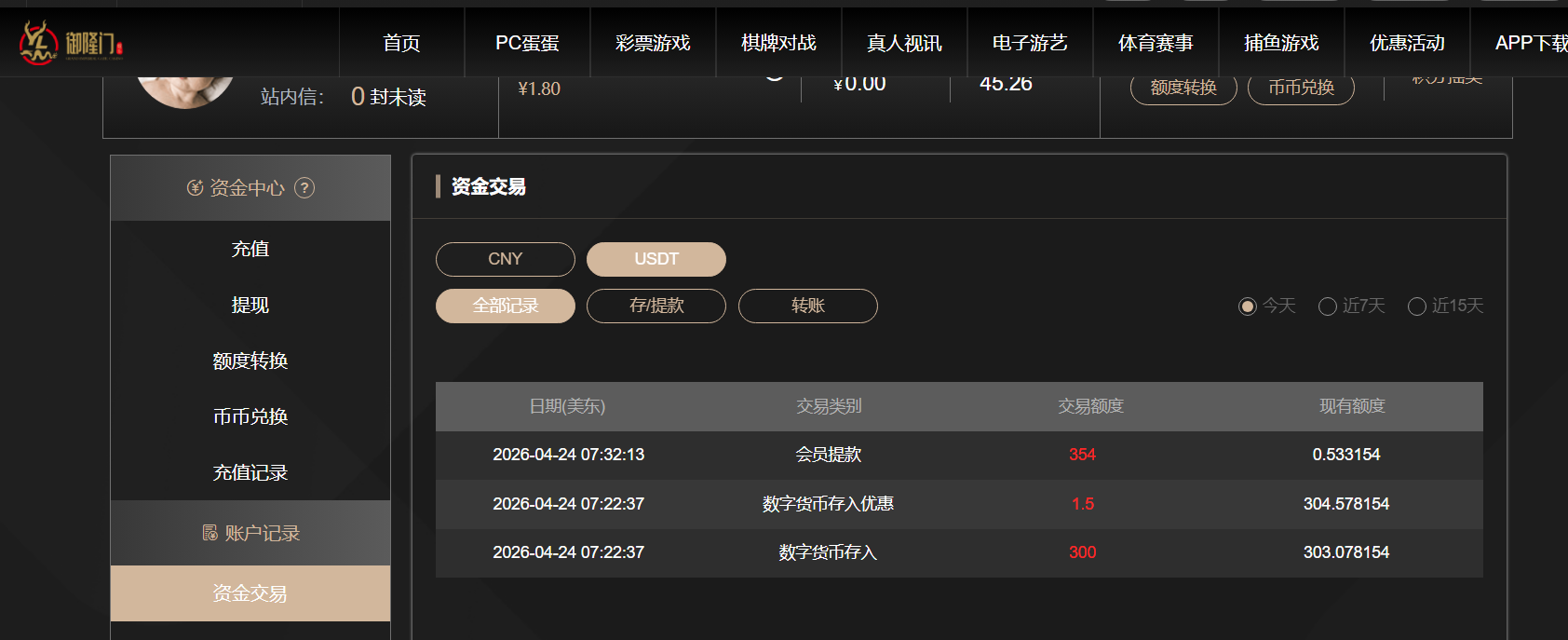
Task: Open 额度转换 in the sidebar
Action: tap(250, 361)
